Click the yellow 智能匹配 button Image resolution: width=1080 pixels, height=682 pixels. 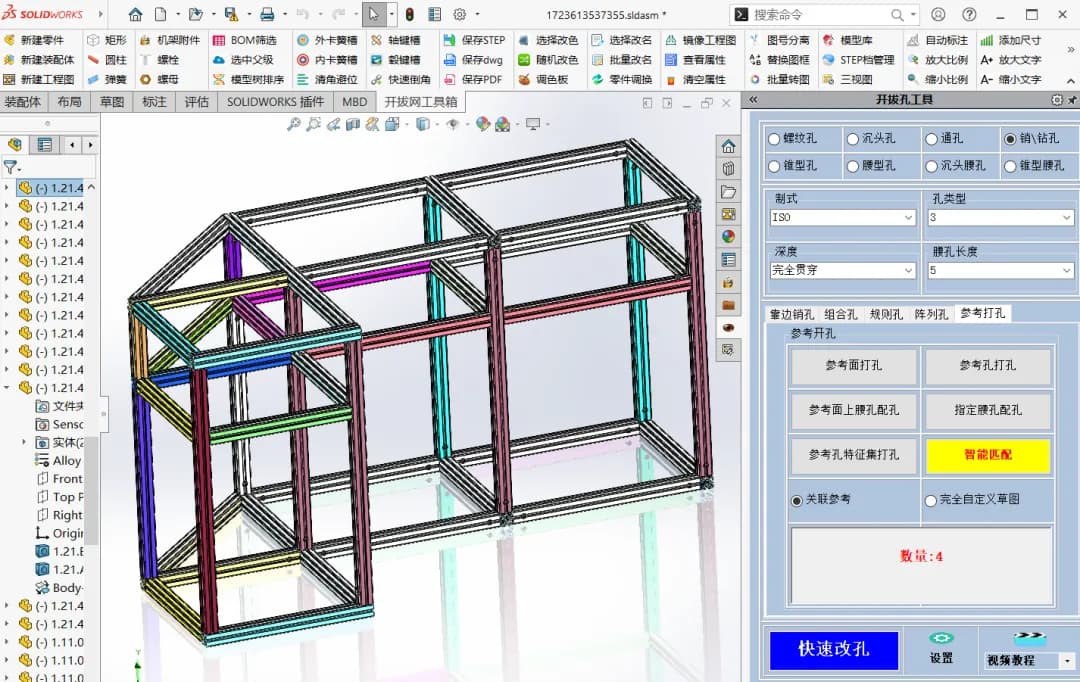[x=988, y=455]
